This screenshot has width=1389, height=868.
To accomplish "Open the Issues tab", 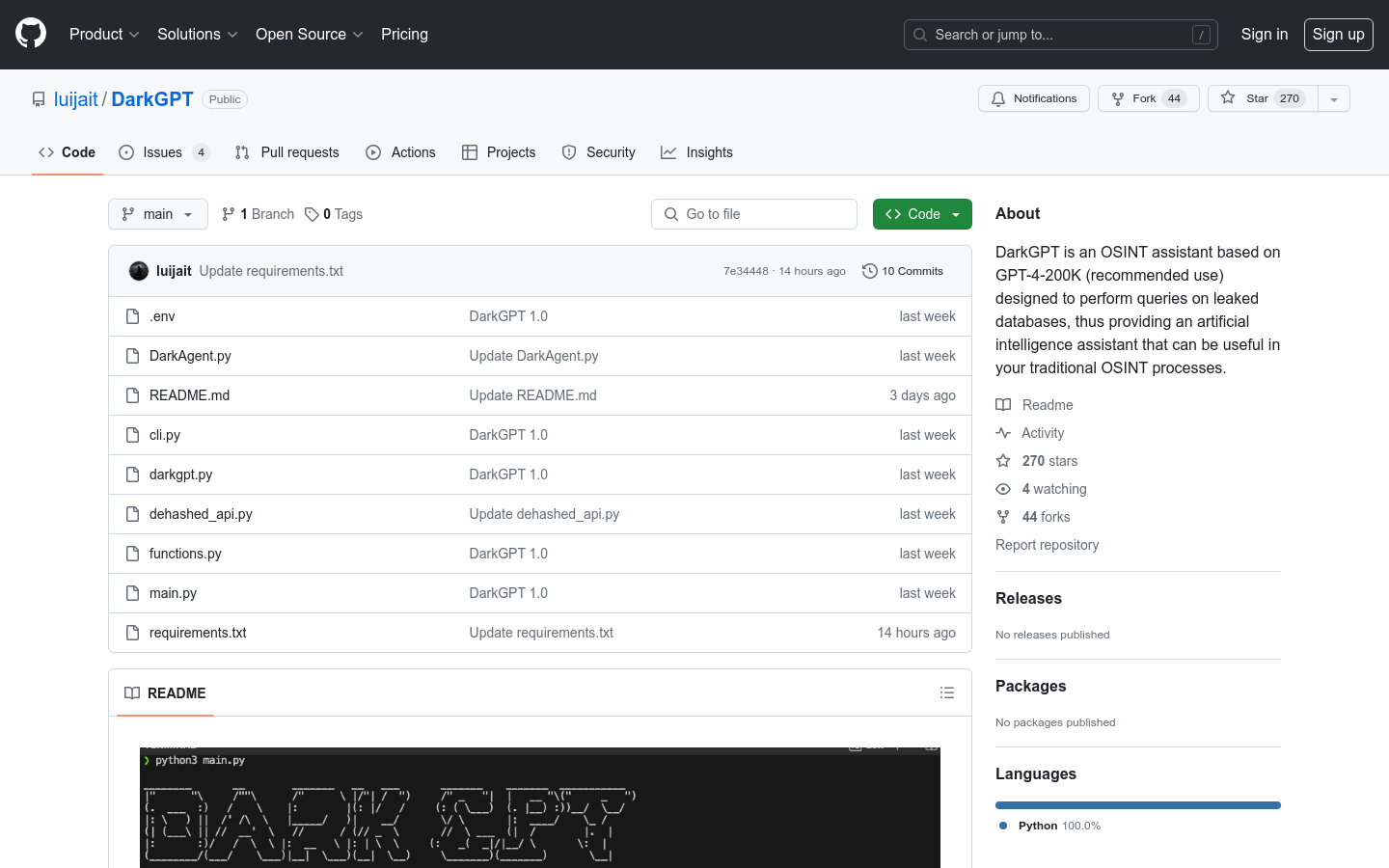I will 164,152.
